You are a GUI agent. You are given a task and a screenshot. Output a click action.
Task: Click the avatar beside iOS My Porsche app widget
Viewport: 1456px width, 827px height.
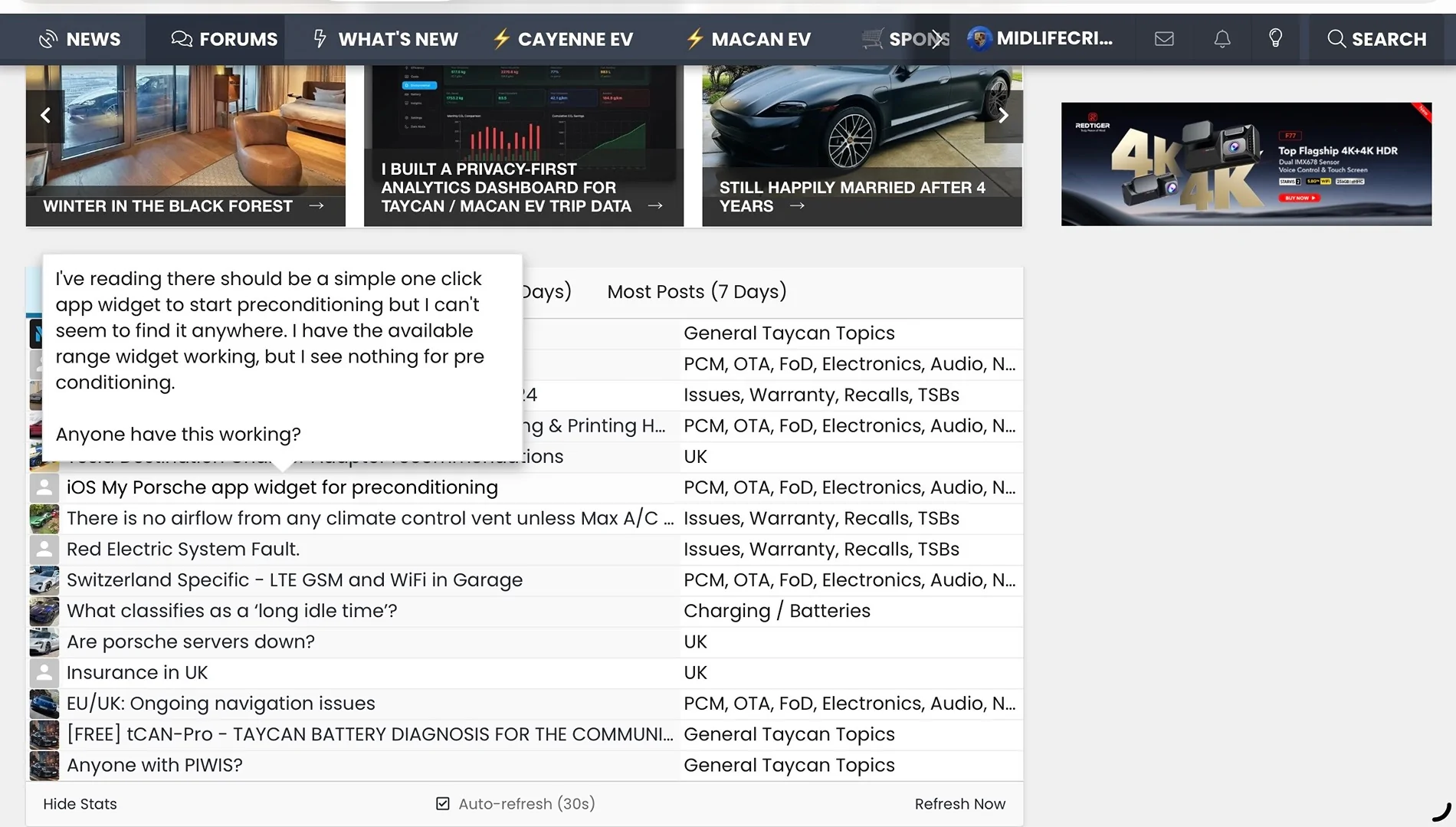point(44,487)
